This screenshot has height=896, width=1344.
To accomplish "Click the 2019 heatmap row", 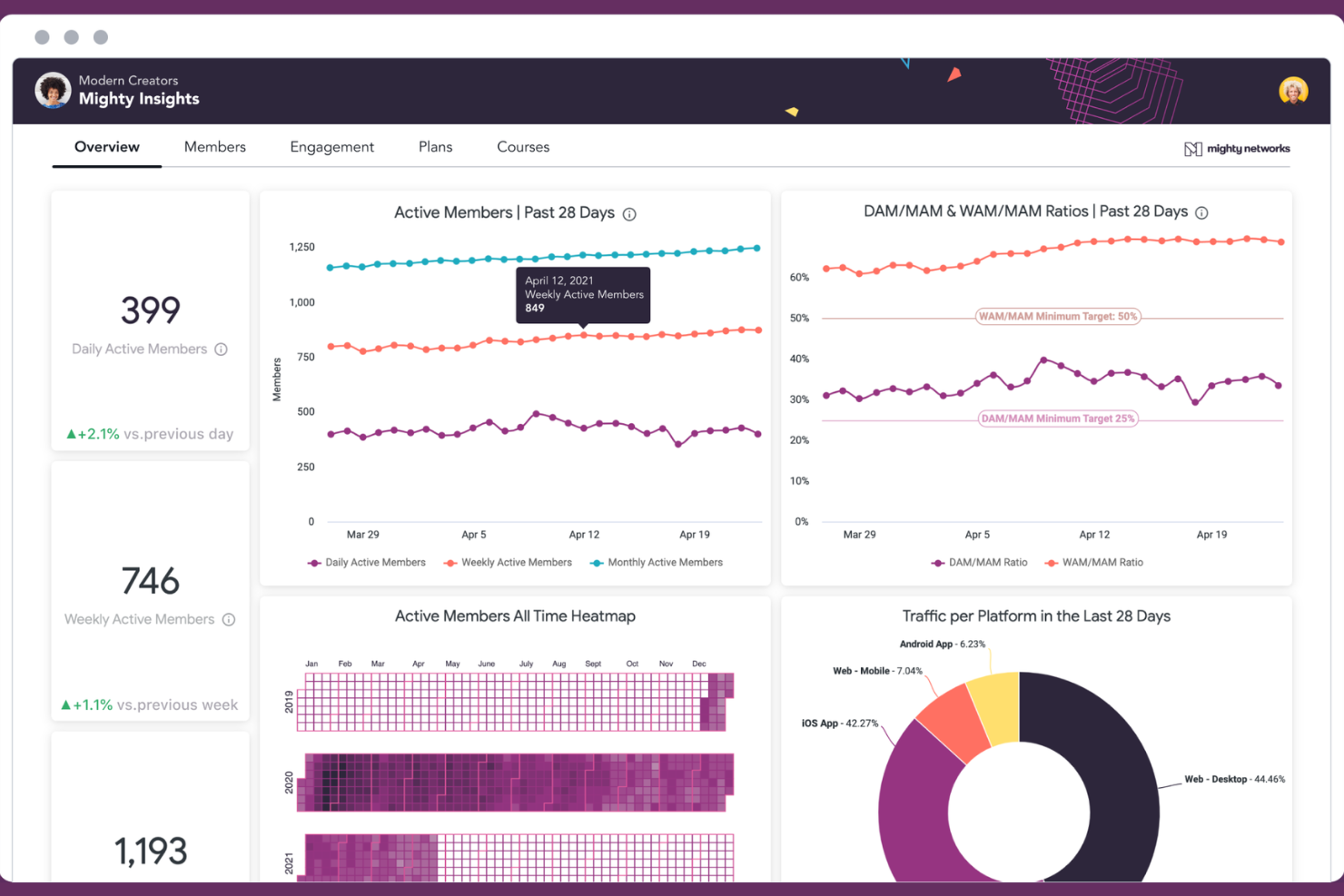I will 515,702.
